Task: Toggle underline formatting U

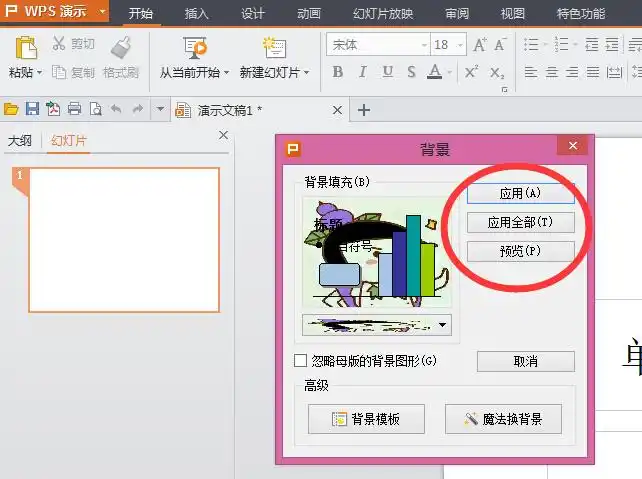Action: pos(387,72)
